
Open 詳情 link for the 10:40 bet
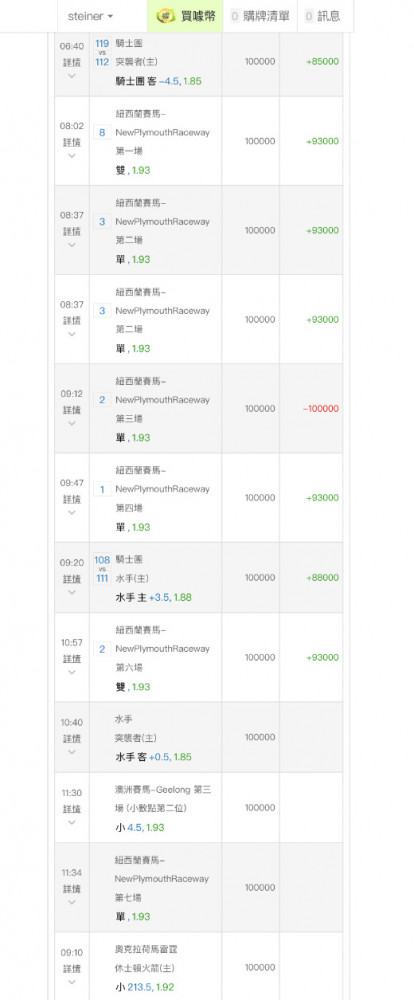pyautogui.click(x=71, y=739)
